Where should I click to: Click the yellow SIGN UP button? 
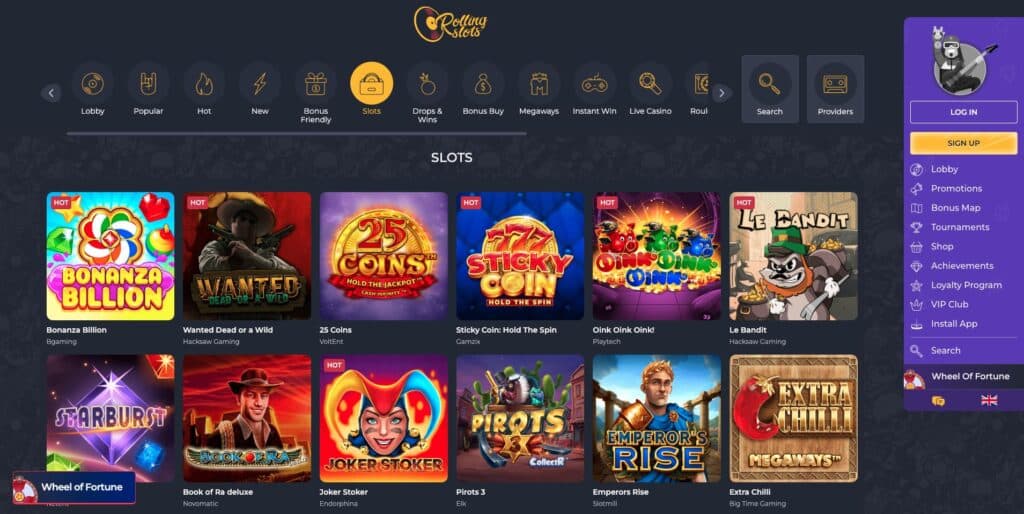coord(963,143)
